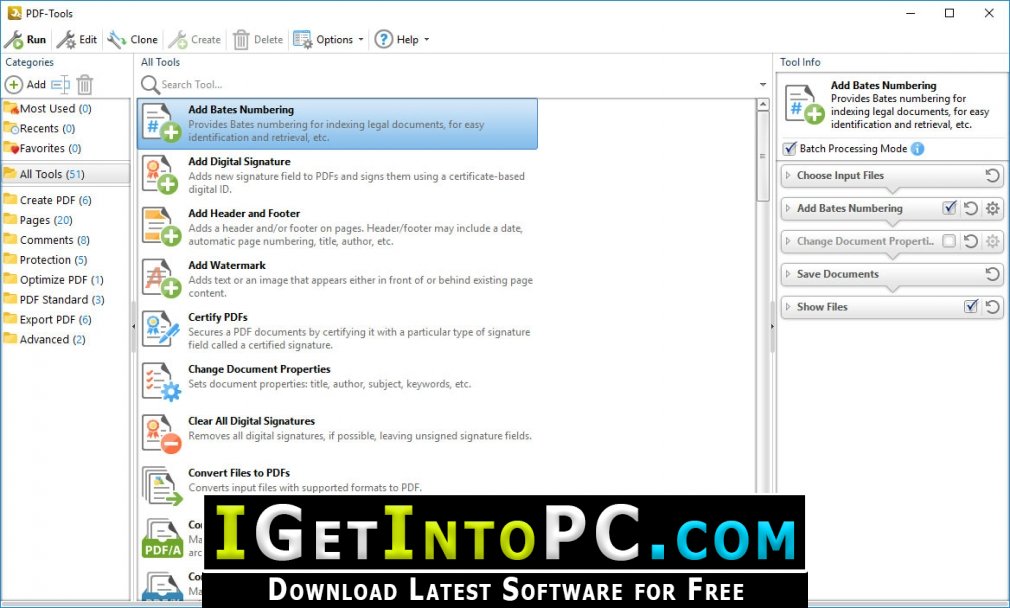Collapse the Categories panel with splitter arrow

(133, 327)
